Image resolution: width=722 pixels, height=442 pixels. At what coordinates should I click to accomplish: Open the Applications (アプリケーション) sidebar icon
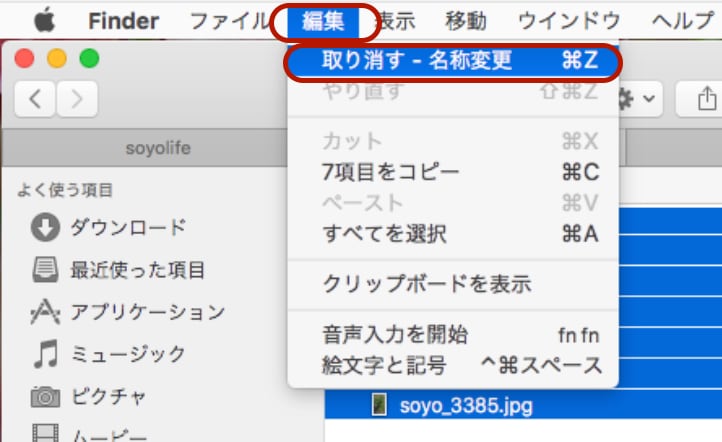[x=45, y=312]
